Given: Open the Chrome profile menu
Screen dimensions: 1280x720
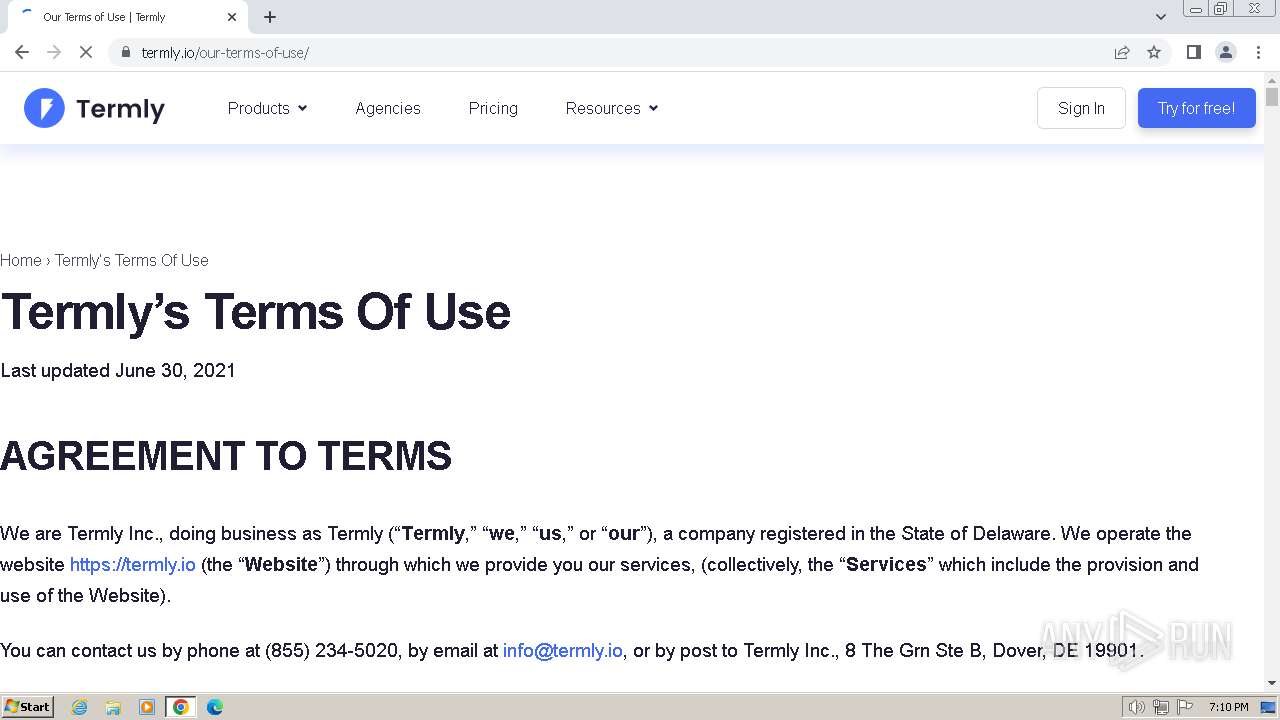Looking at the screenshot, I should [x=1226, y=52].
